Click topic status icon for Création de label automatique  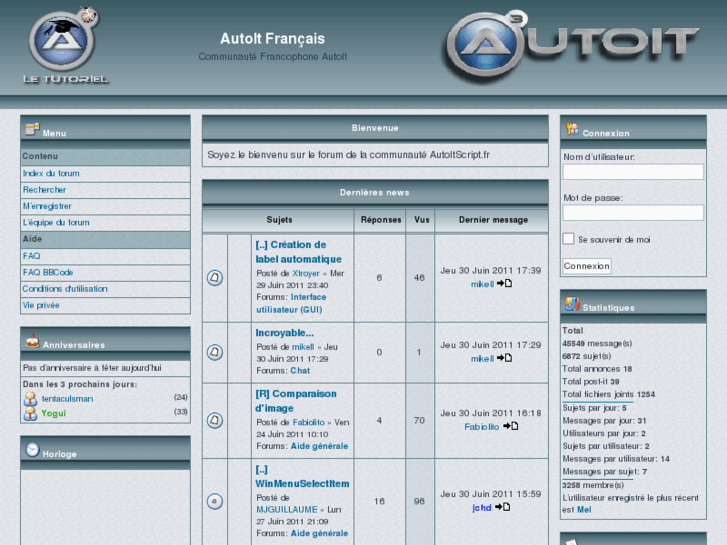coord(215,278)
